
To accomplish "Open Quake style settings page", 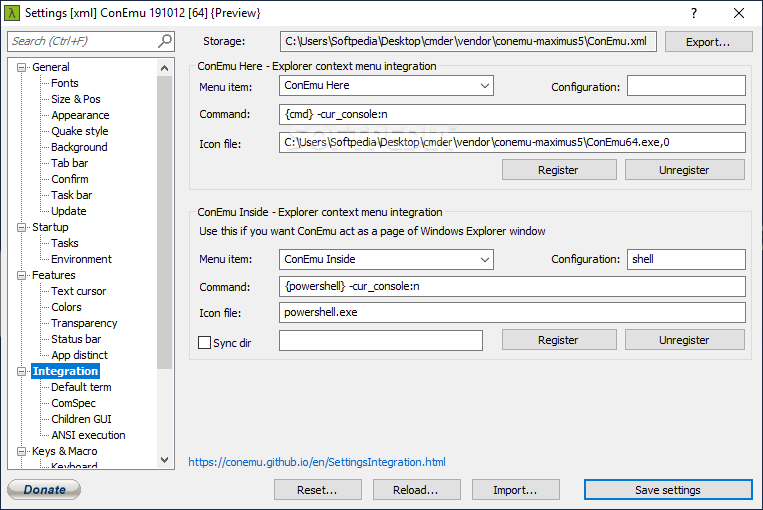I will tap(80, 131).
